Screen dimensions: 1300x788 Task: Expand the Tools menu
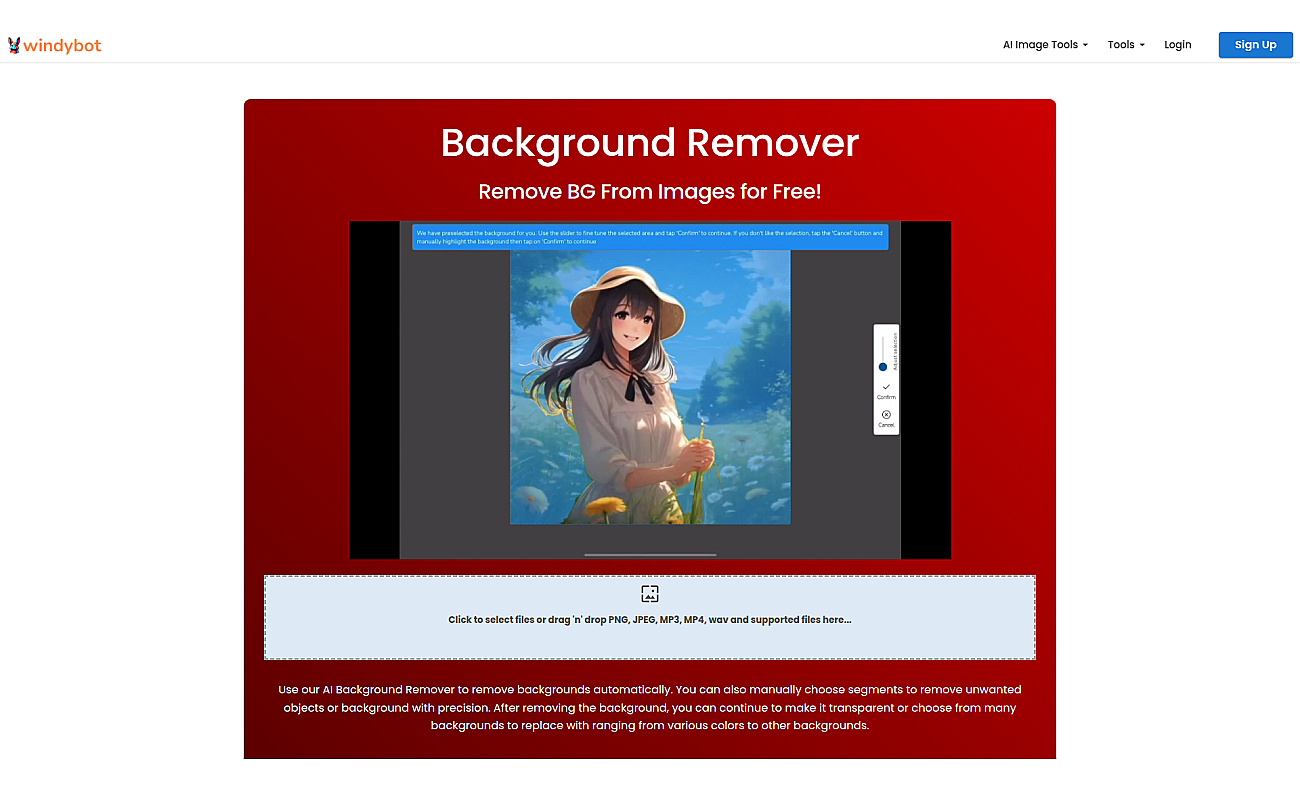[x=1126, y=45]
